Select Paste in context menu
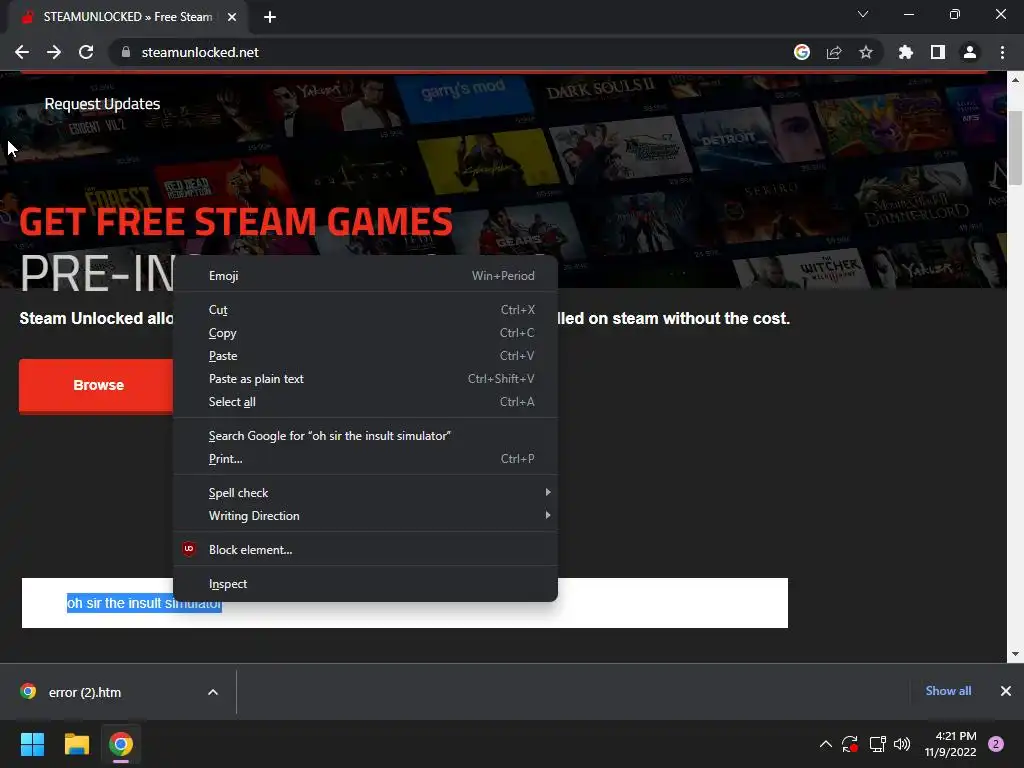This screenshot has width=1024, height=768. pos(365,355)
